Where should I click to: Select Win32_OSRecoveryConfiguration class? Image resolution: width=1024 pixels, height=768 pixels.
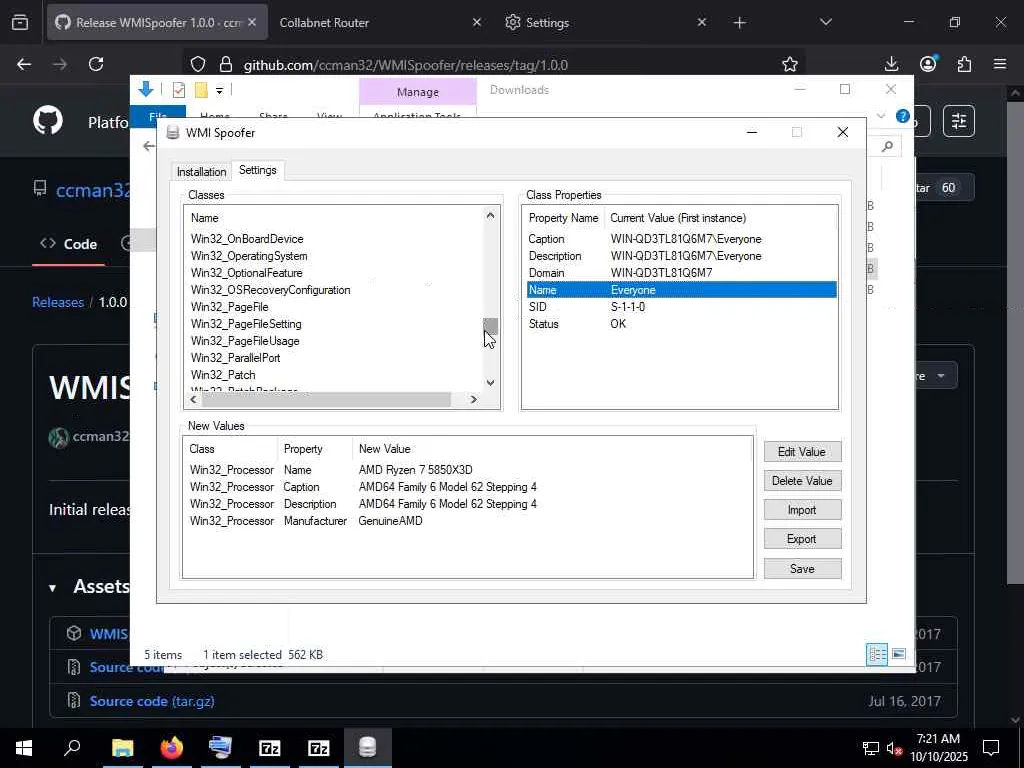click(270, 290)
